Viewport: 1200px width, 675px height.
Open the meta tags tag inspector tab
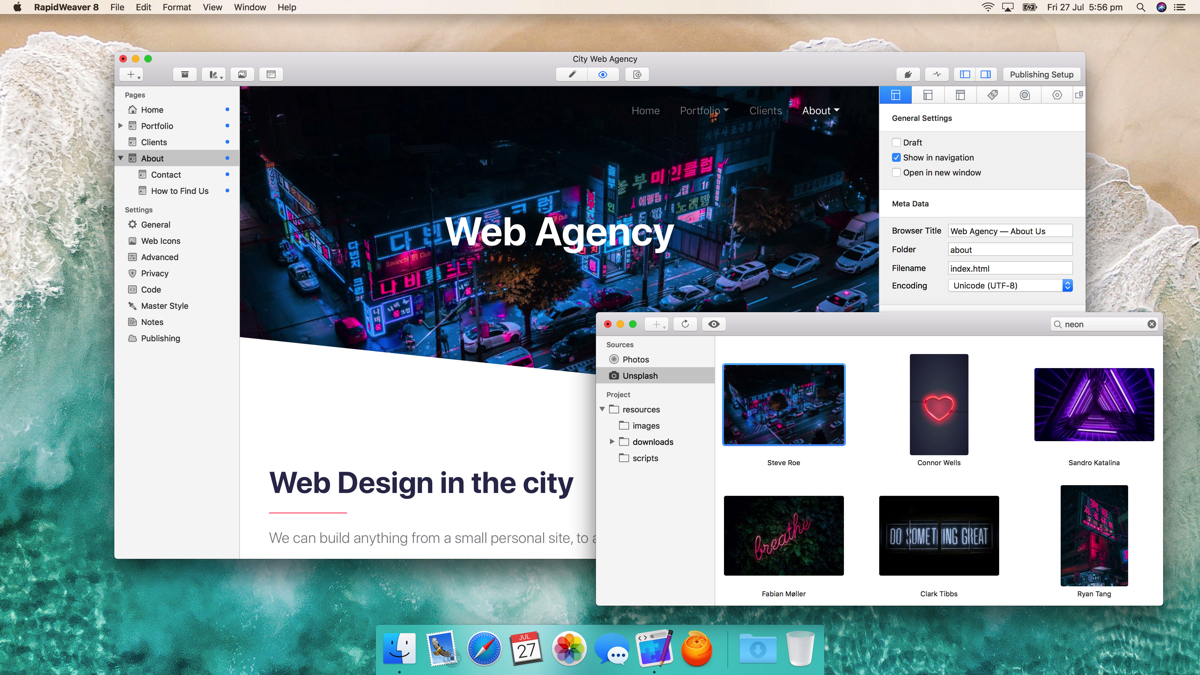(x=992, y=95)
